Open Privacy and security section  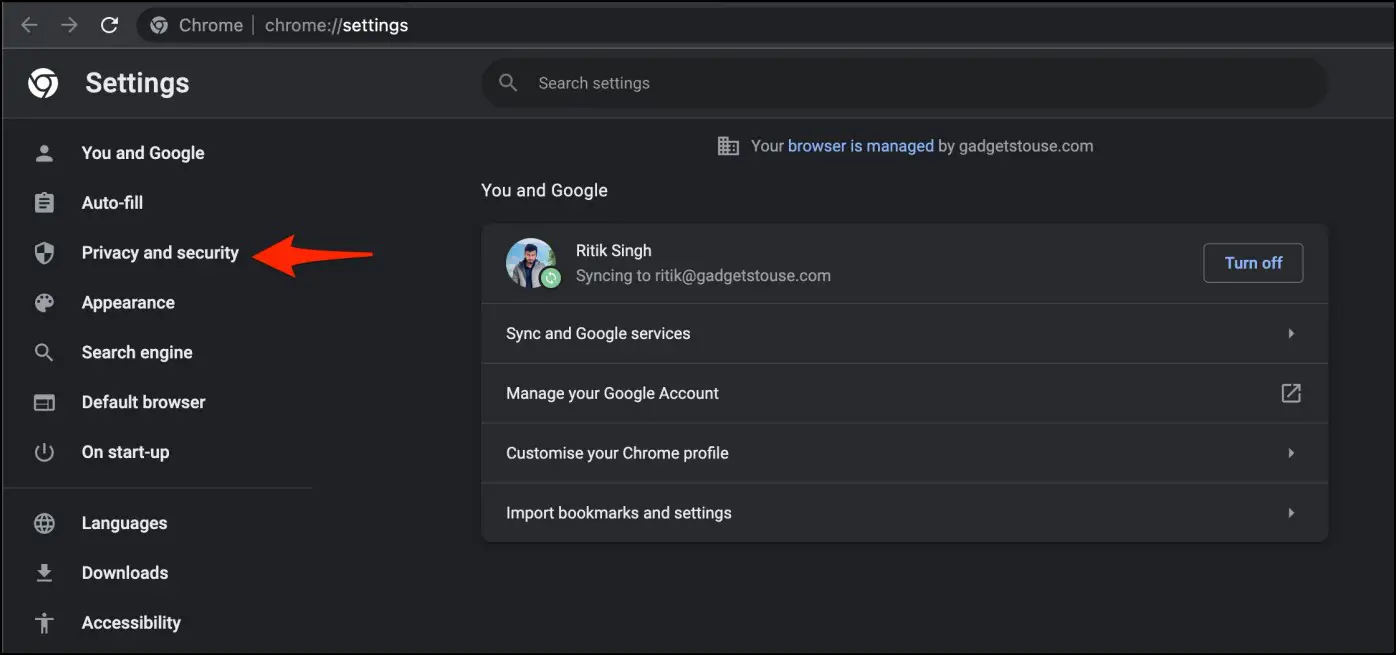pos(160,253)
